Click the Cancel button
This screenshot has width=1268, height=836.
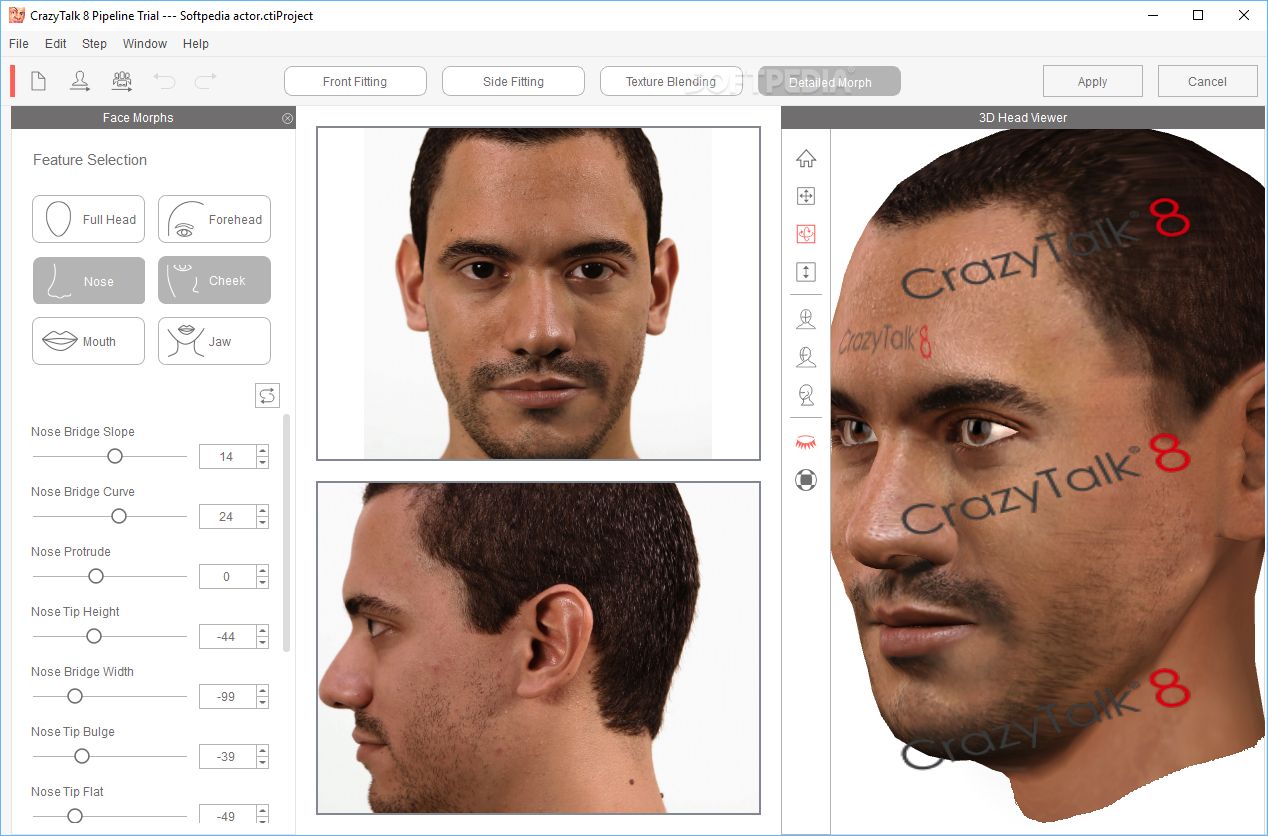(x=1207, y=82)
